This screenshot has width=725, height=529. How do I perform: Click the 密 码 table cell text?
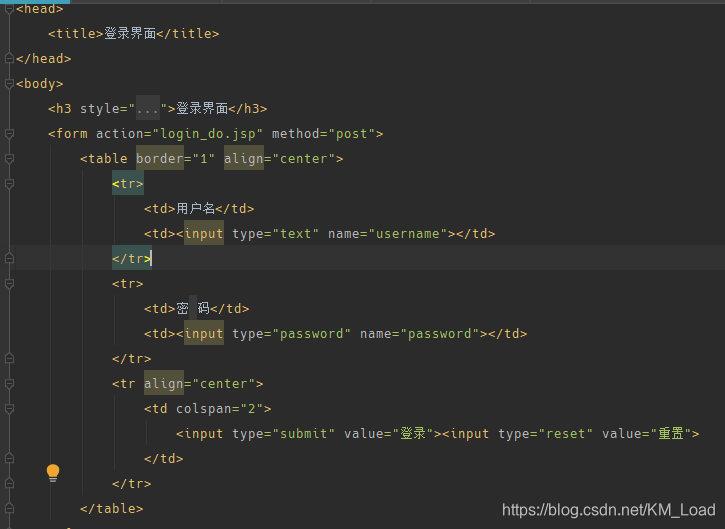point(193,308)
